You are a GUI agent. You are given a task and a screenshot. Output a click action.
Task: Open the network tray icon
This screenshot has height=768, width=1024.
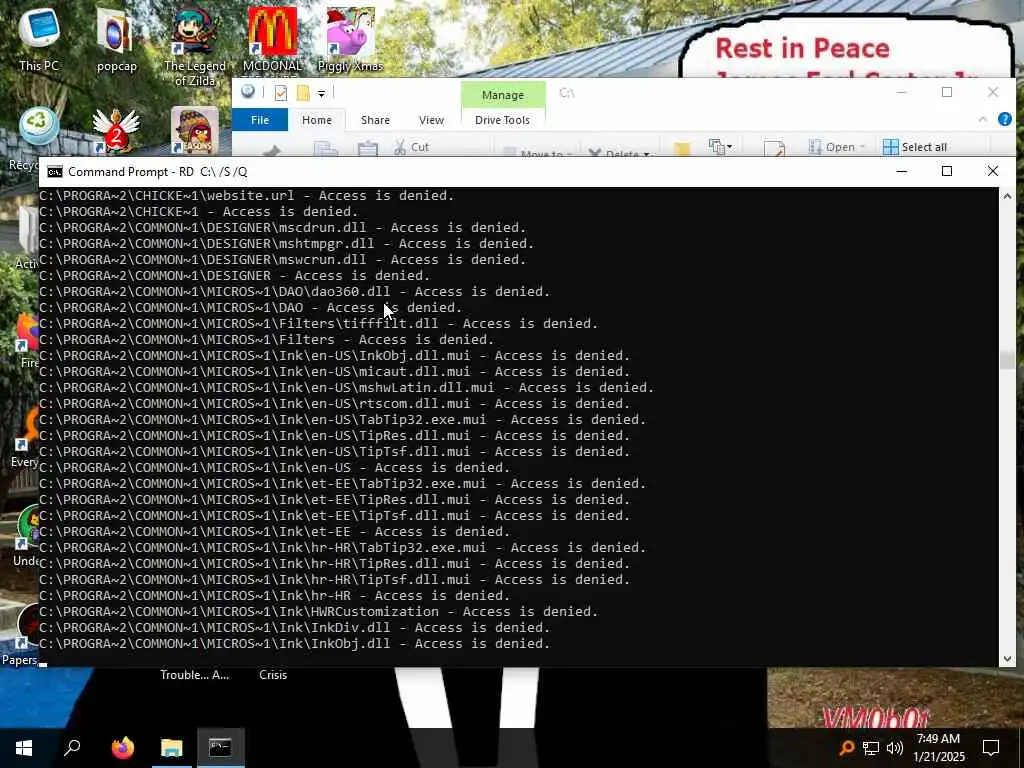[871, 748]
